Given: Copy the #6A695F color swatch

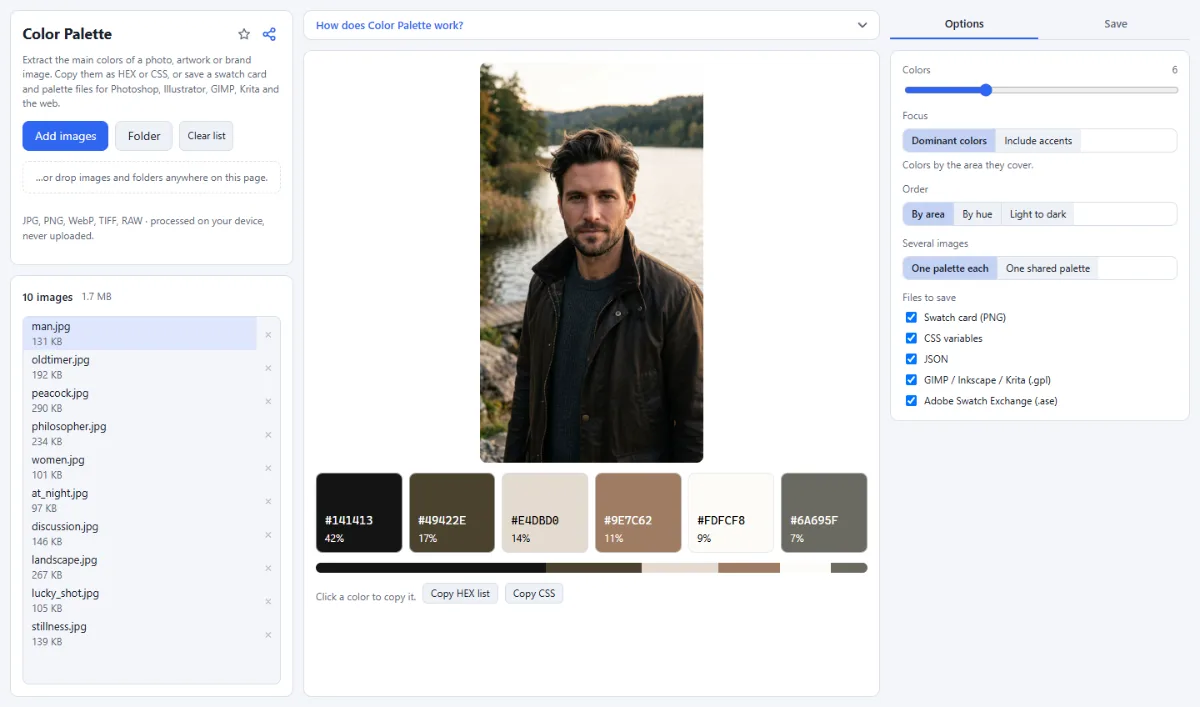Looking at the screenshot, I should click(824, 512).
